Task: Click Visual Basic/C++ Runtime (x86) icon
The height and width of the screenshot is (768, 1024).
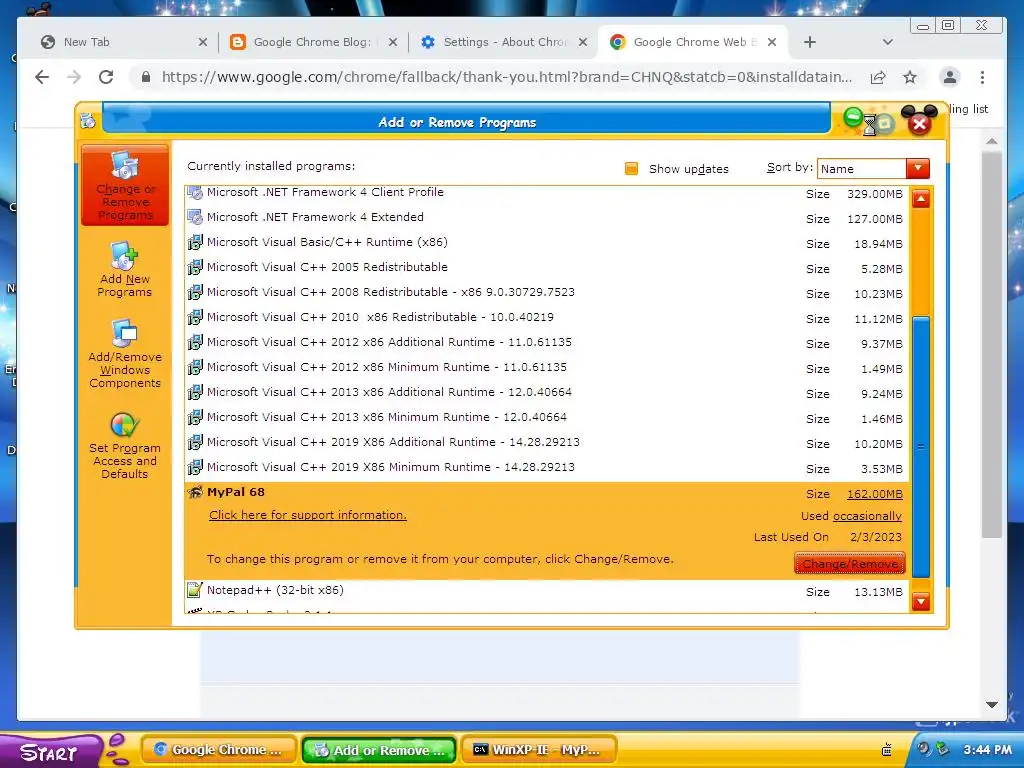Action: tap(195, 242)
